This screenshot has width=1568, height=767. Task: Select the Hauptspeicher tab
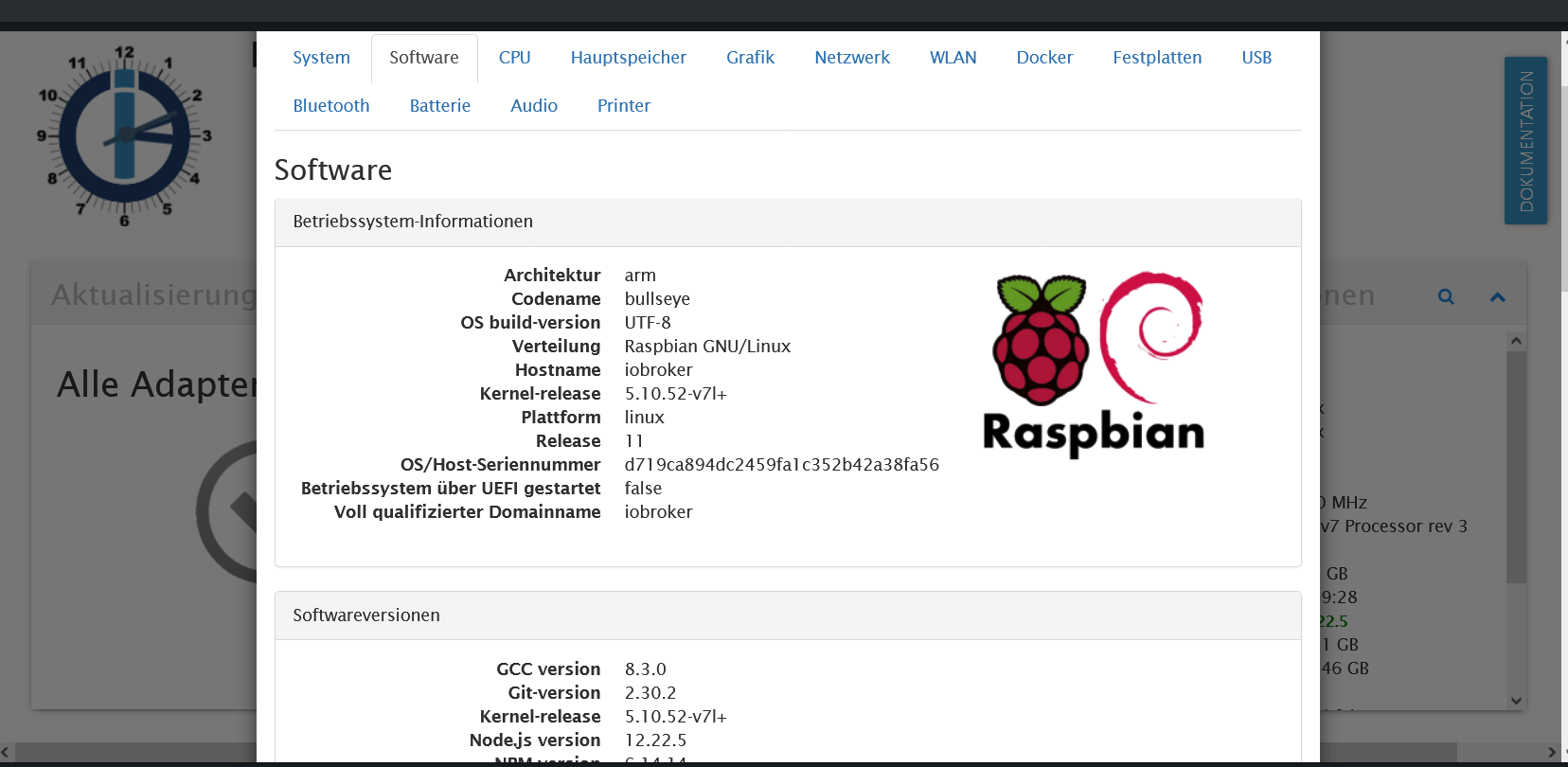pyautogui.click(x=628, y=58)
